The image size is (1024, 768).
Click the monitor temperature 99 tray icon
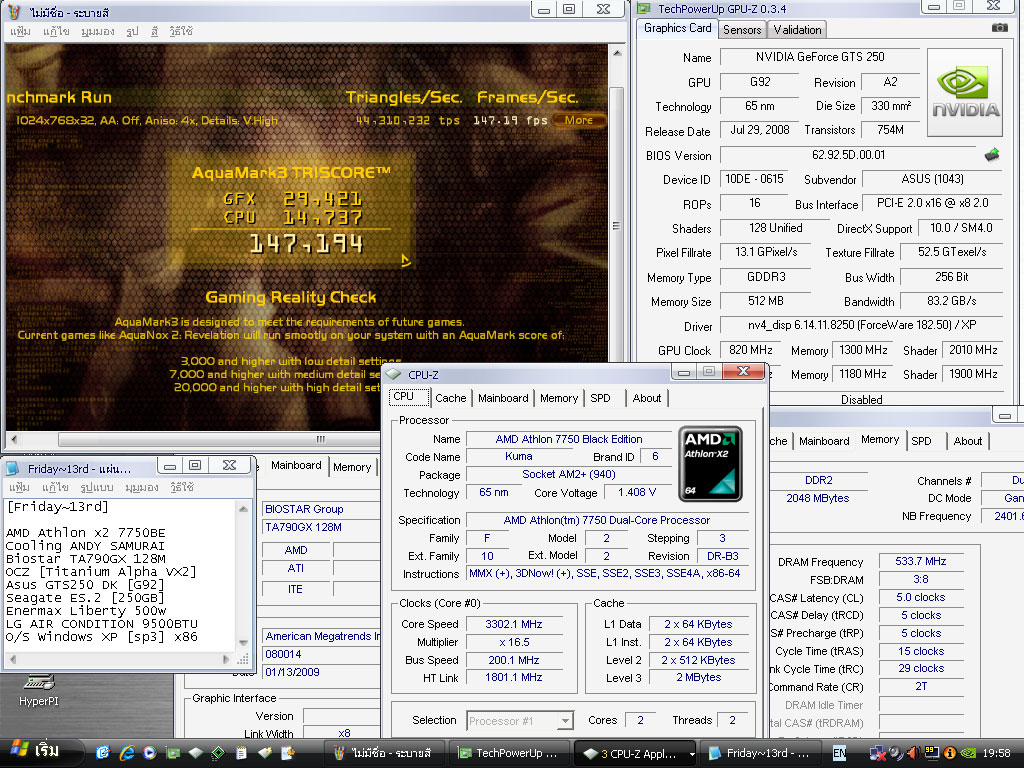coord(932,753)
